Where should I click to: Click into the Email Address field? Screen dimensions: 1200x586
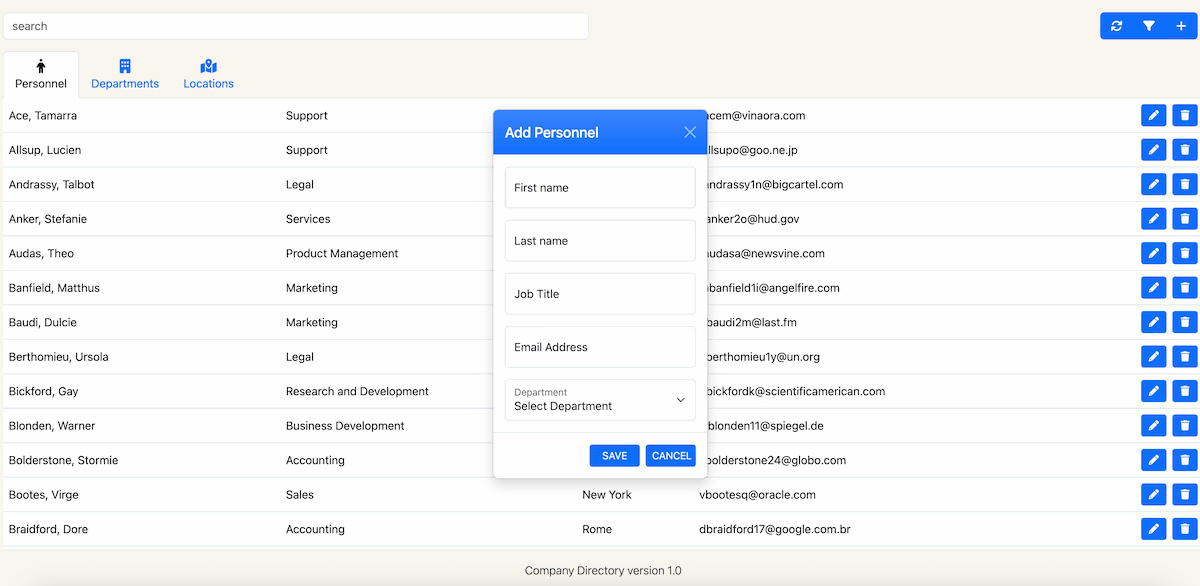click(x=600, y=347)
